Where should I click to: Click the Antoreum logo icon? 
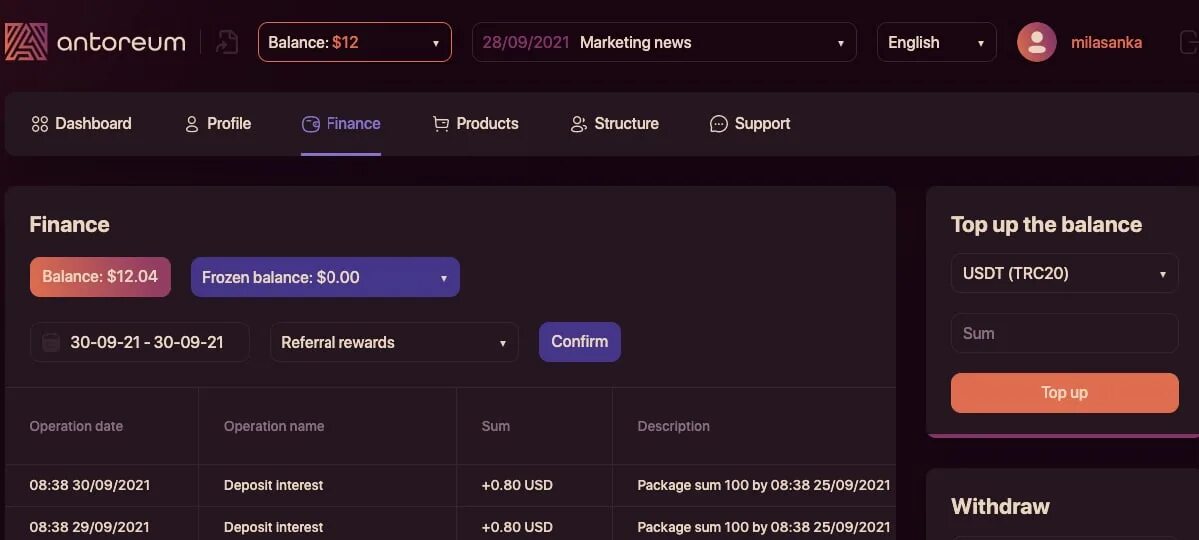[x=26, y=42]
